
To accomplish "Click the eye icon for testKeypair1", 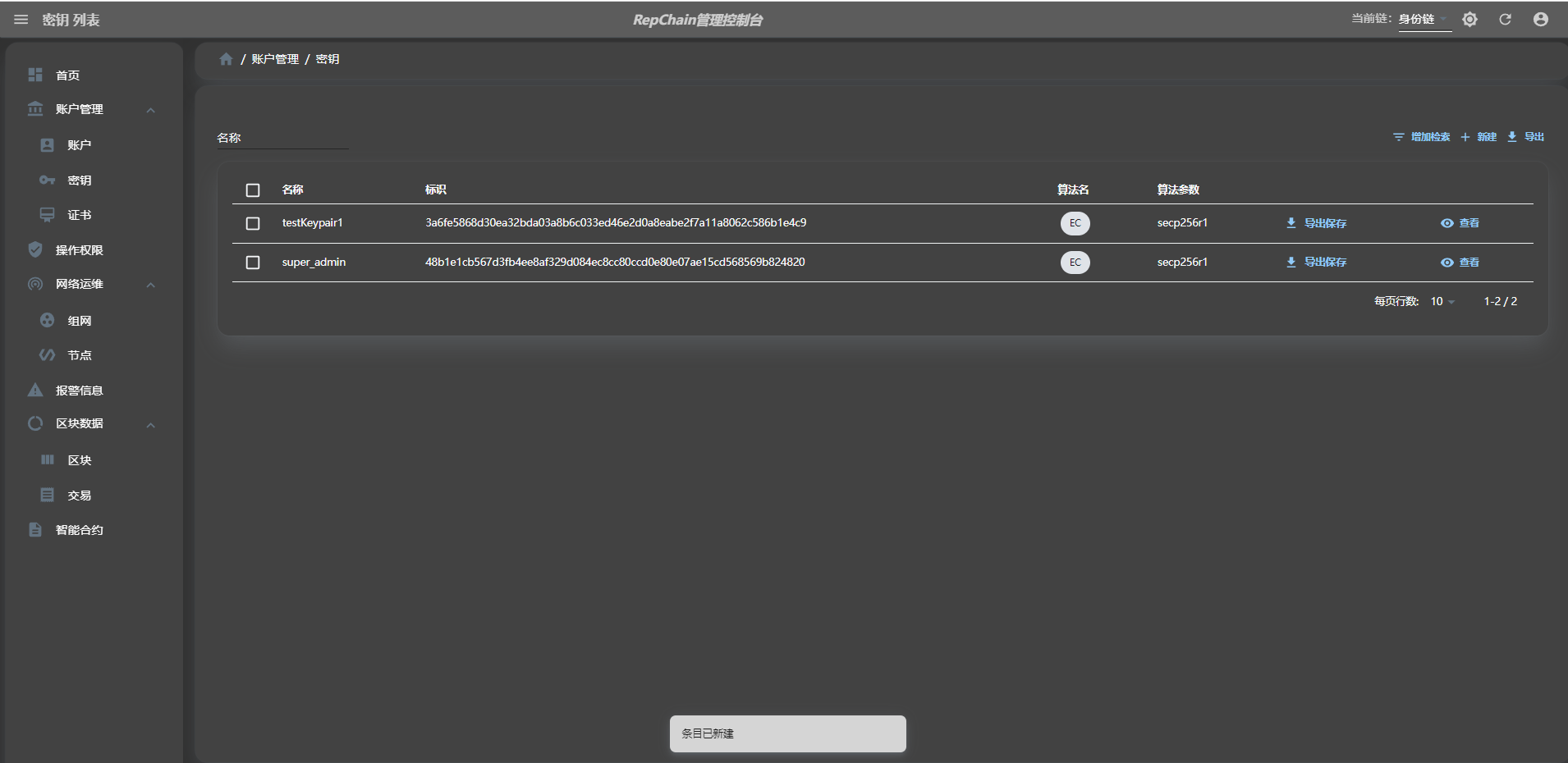I will tap(1447, 223).
